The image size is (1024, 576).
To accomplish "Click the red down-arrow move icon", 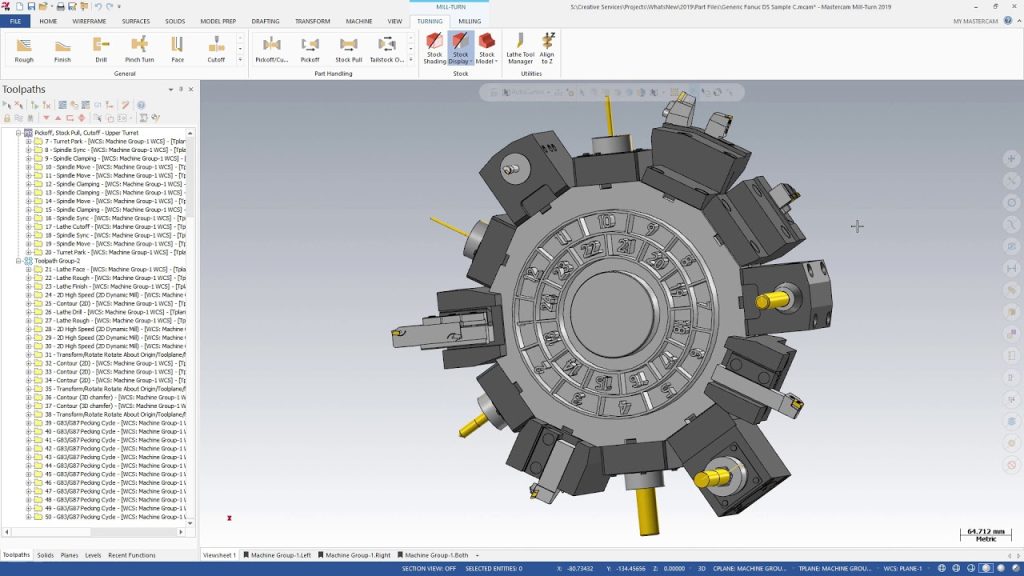I will (x=46, y=118).
